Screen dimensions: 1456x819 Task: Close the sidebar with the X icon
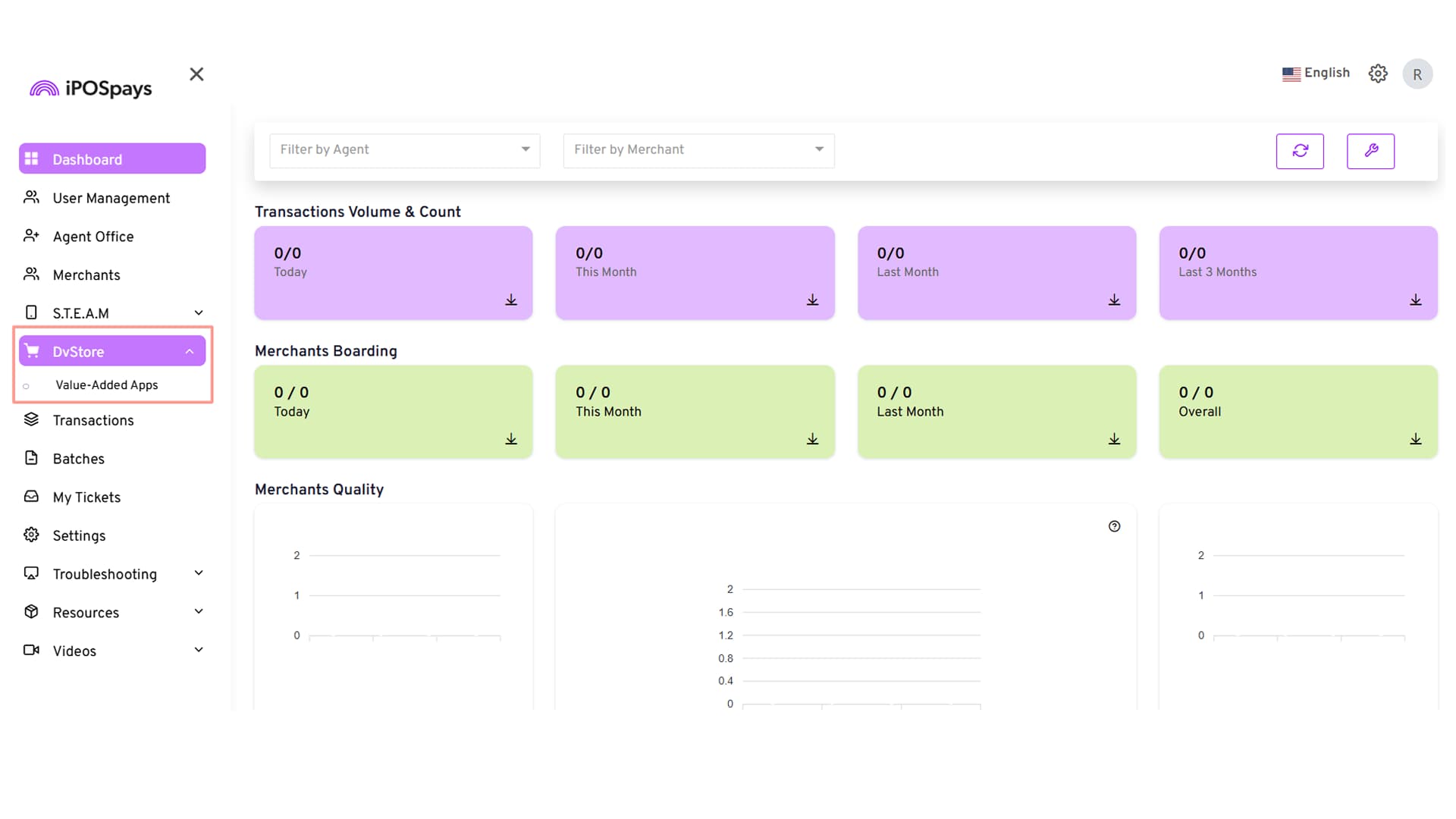coord(196,74)
